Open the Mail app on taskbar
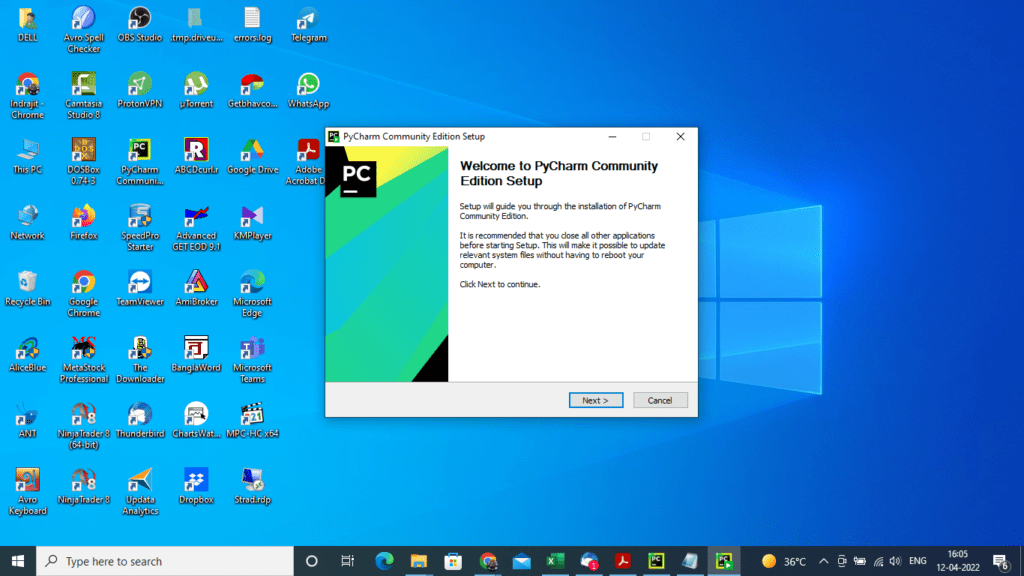The height and width of the screenshot is (576, 1024). click(x=521, y=561)
